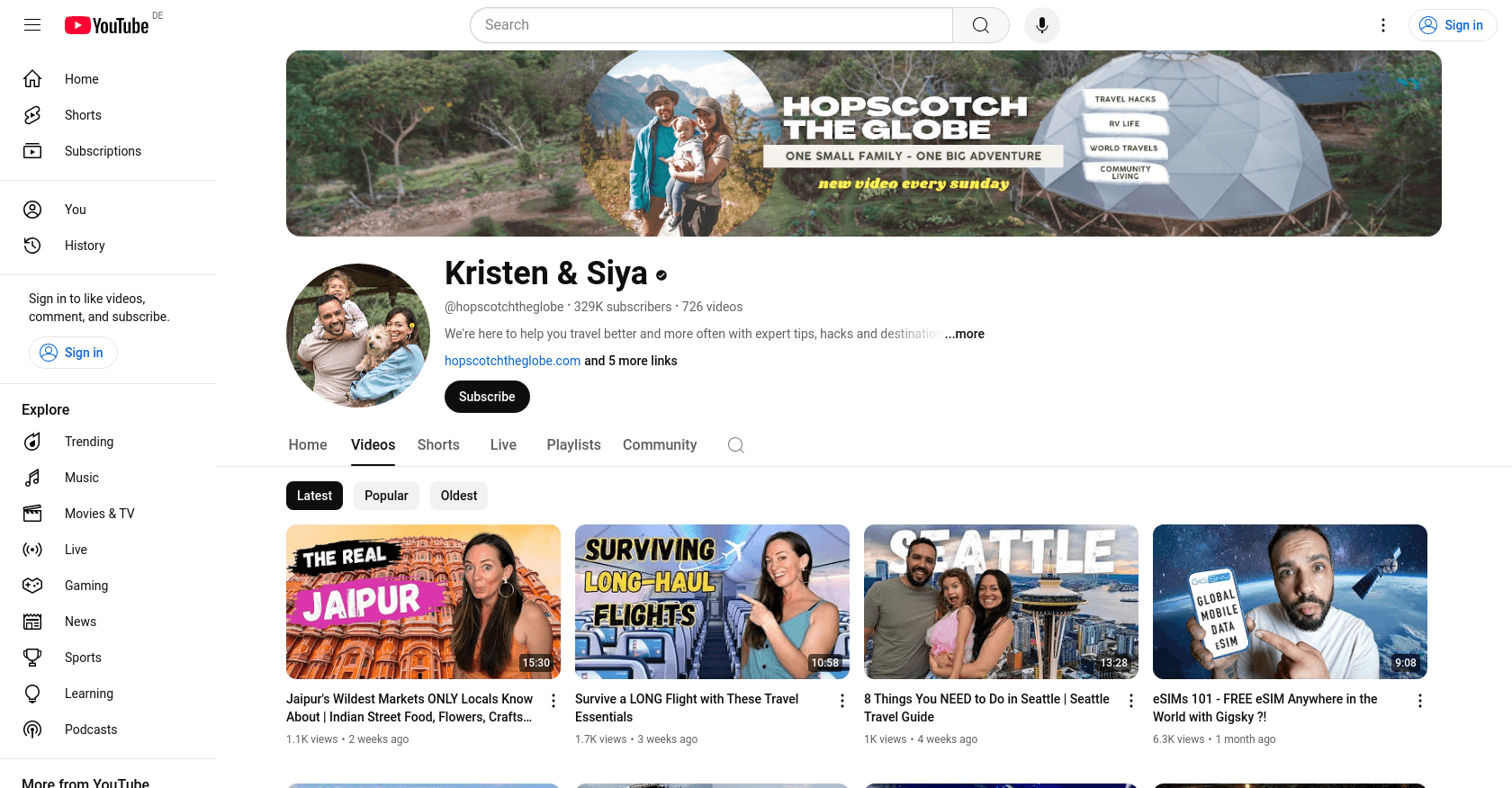Open options menu for Jaipur video
Image resolution: width=1512 pixels, height=788 pixels.
(x=553, y=701)
